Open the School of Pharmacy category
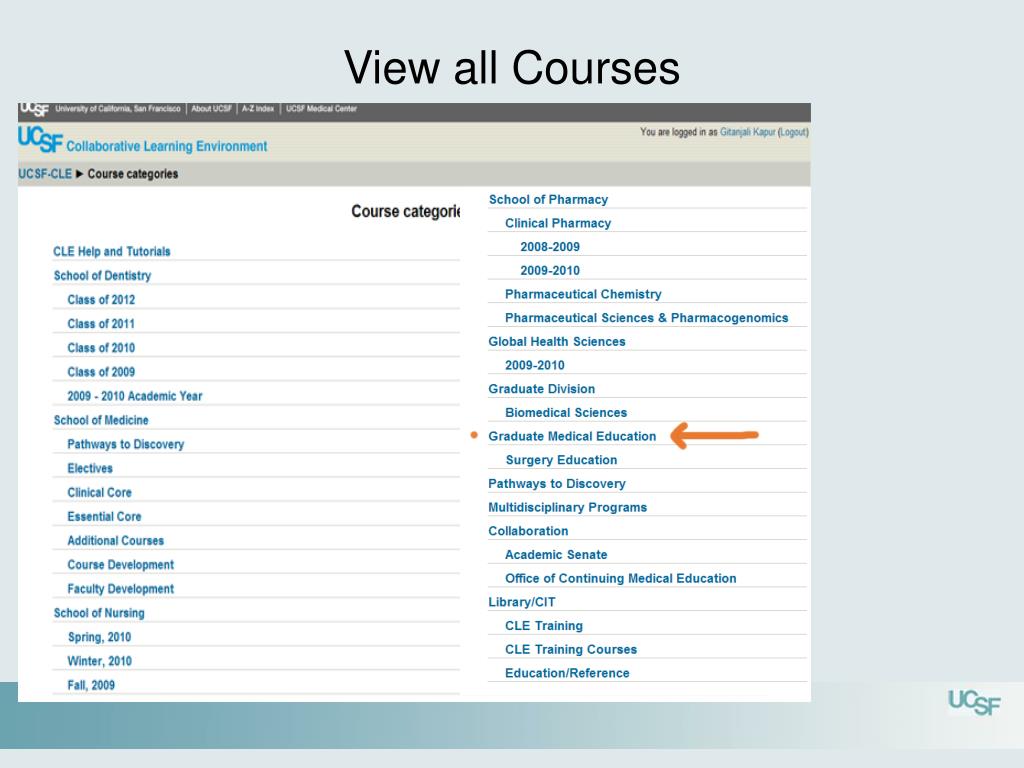Viewport: 1024px width, 768px height. coord(549,200)
